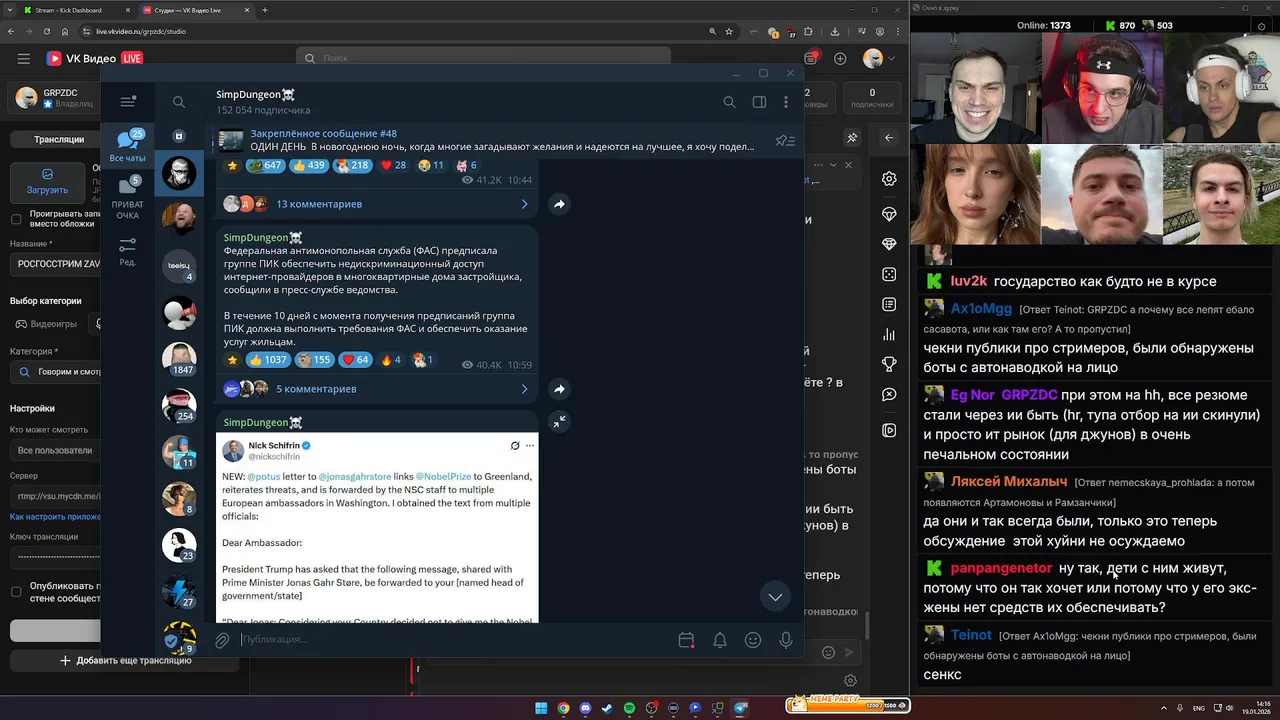The width and height of the screenshot is (1280, 720).
Task: Collapse VK chat panel with back arrow
Action: [x=889, y=138]
